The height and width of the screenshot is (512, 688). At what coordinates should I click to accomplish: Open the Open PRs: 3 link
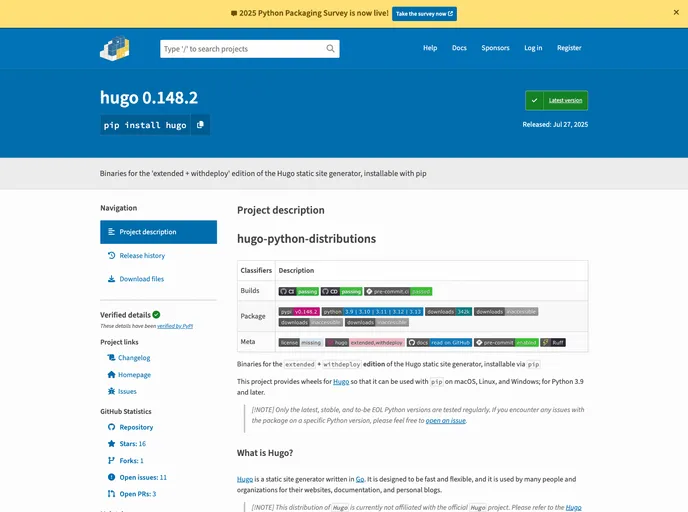138,494
